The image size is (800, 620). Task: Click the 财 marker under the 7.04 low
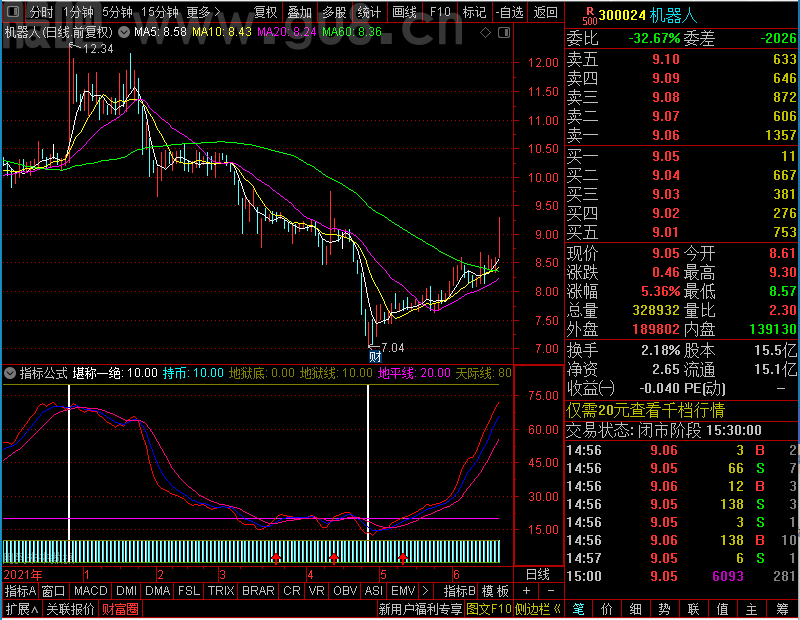[375, 357]
